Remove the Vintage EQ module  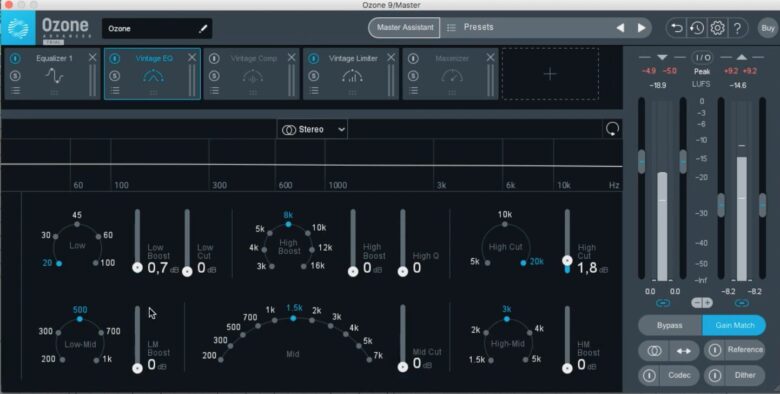pyautogui.click(x=192, y=58)
